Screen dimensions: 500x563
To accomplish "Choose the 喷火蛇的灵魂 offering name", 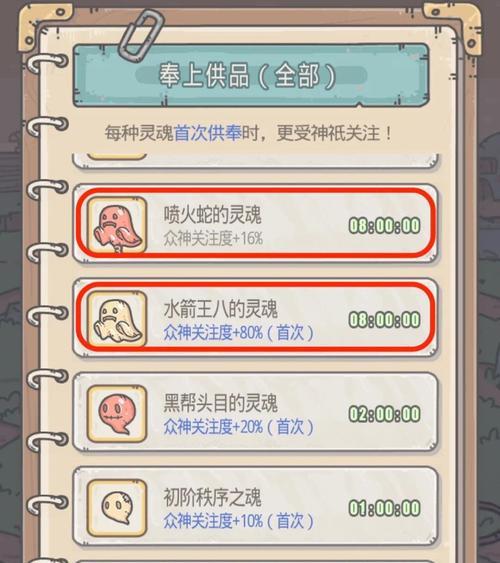I will [x=212, y=214].
